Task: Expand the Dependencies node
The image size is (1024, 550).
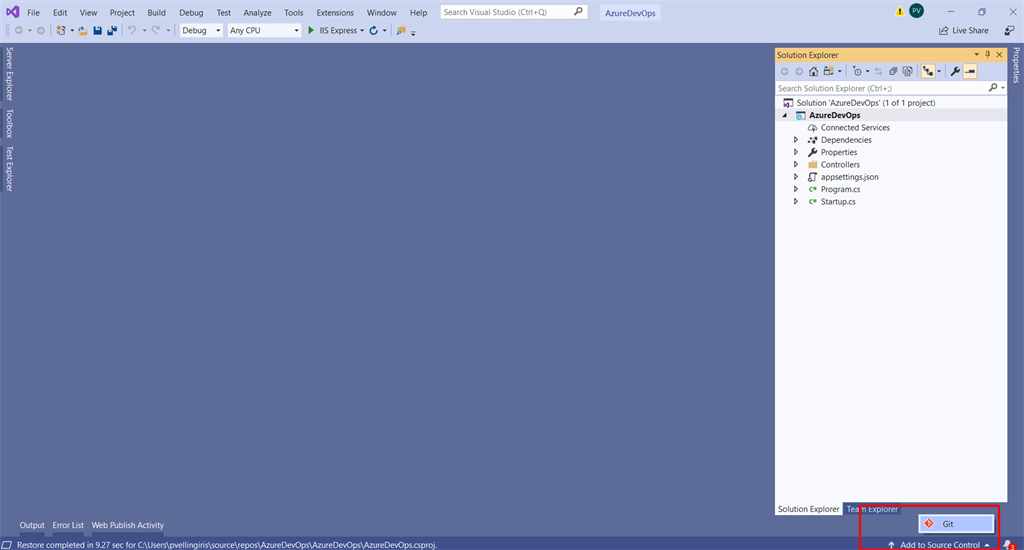Action: click(795, 140)
